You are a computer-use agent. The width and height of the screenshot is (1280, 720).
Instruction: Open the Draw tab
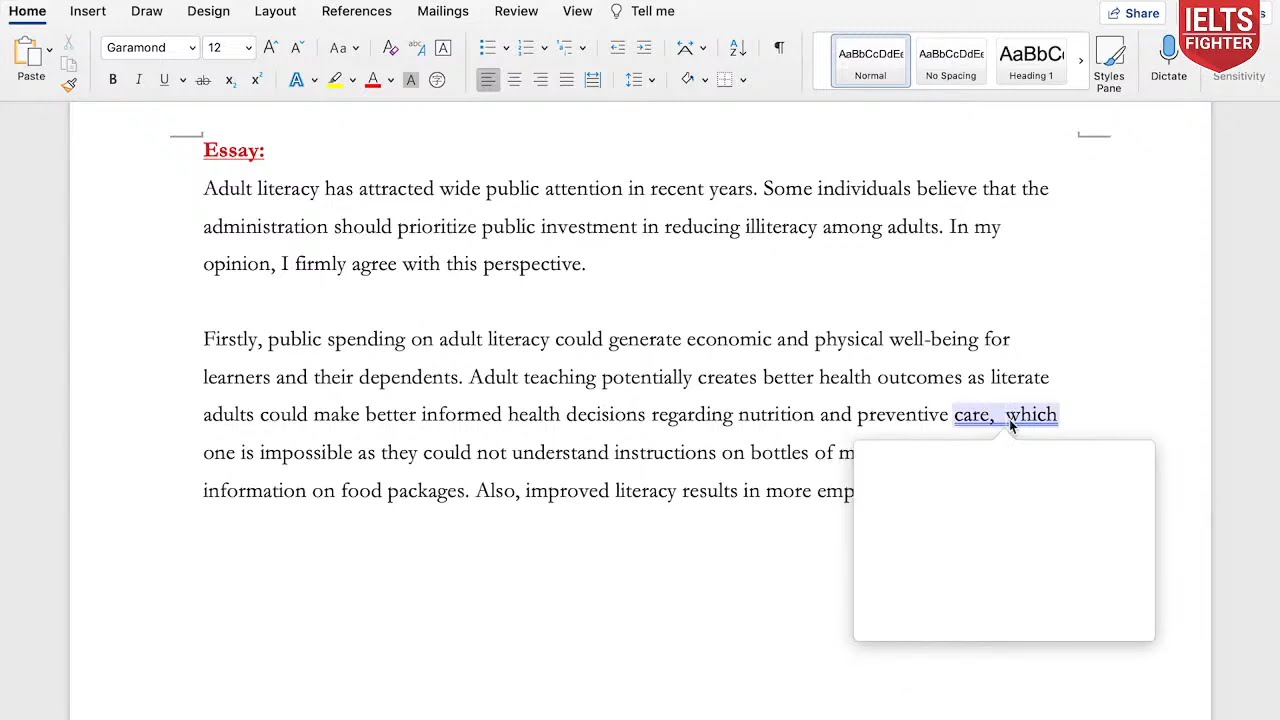147,11
